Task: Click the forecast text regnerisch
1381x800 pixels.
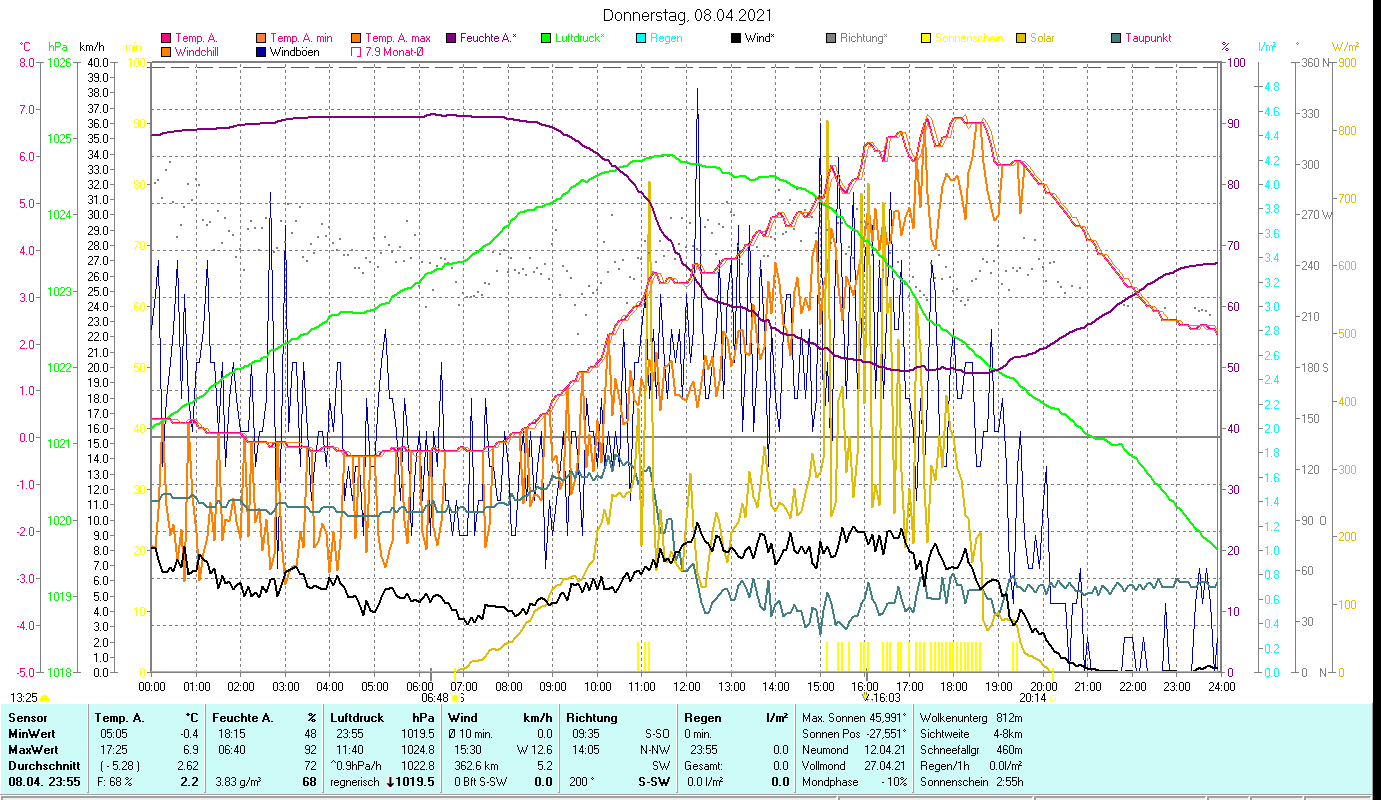Action: (354, 782)
